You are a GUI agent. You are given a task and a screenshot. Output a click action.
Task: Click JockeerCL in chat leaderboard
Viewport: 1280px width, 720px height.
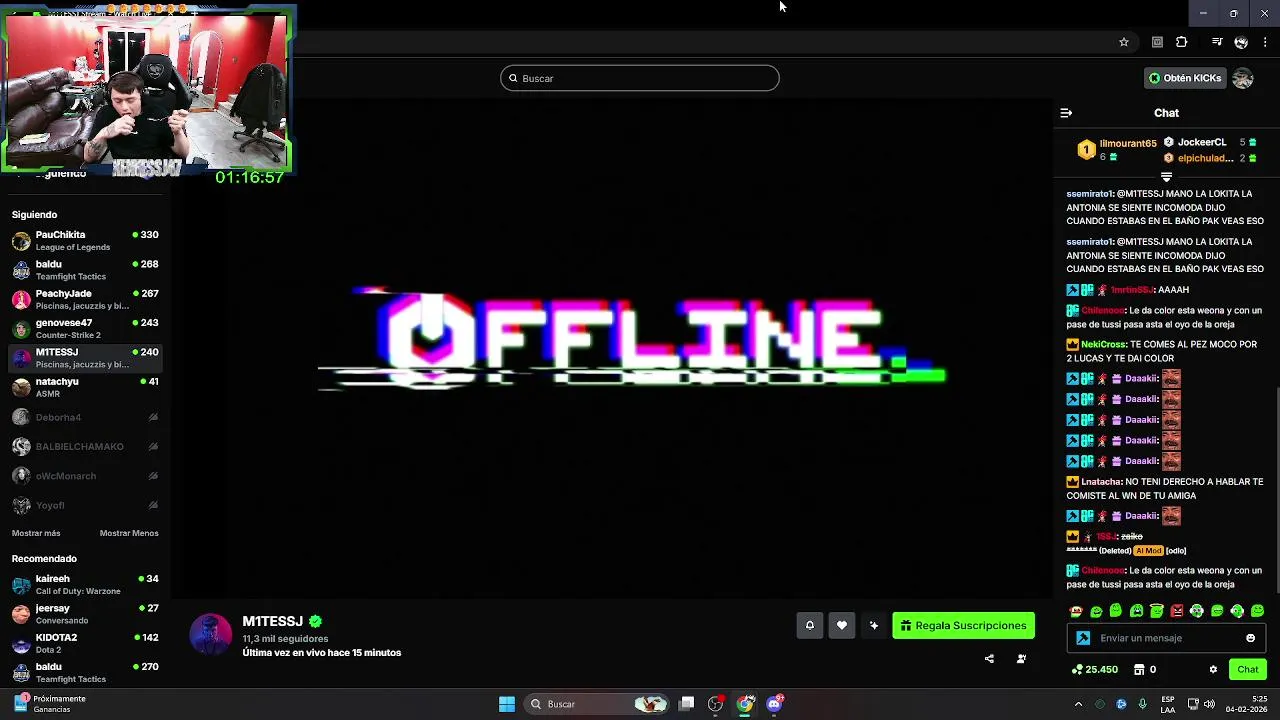[x=1201, y=142]
